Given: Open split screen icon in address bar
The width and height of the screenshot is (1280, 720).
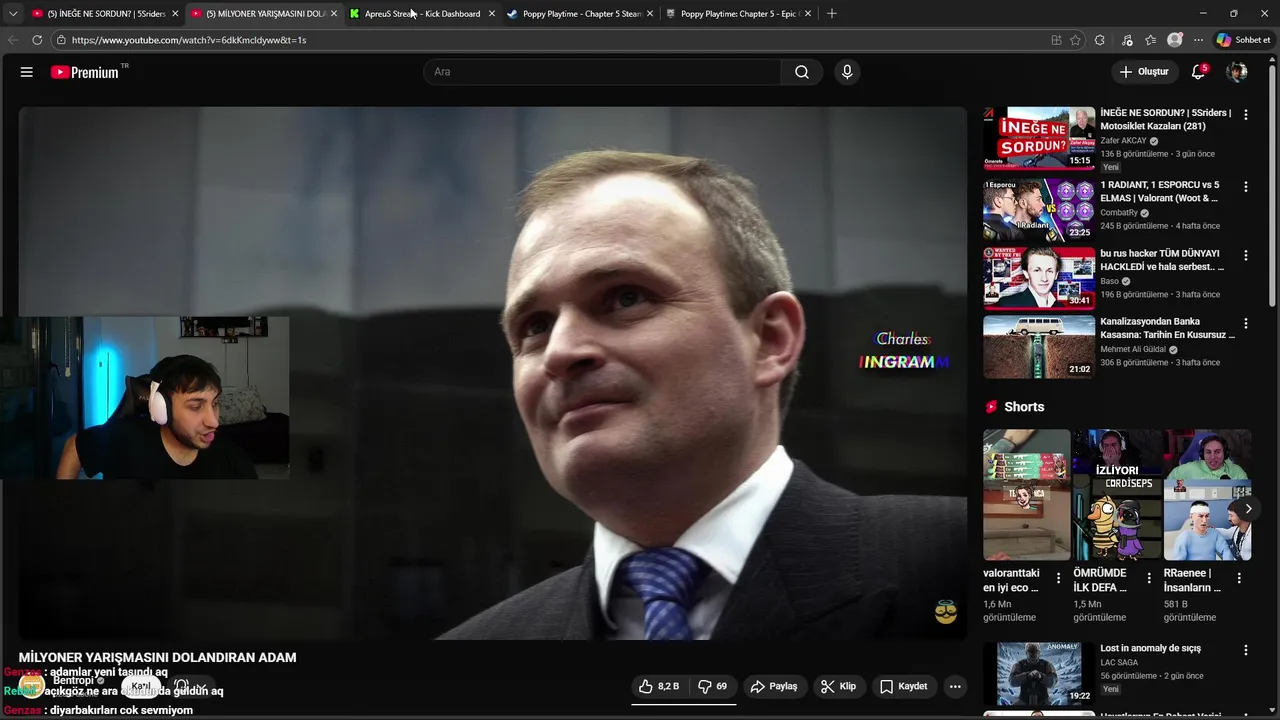Looking at the screenshot, I should coord(1056,40).
